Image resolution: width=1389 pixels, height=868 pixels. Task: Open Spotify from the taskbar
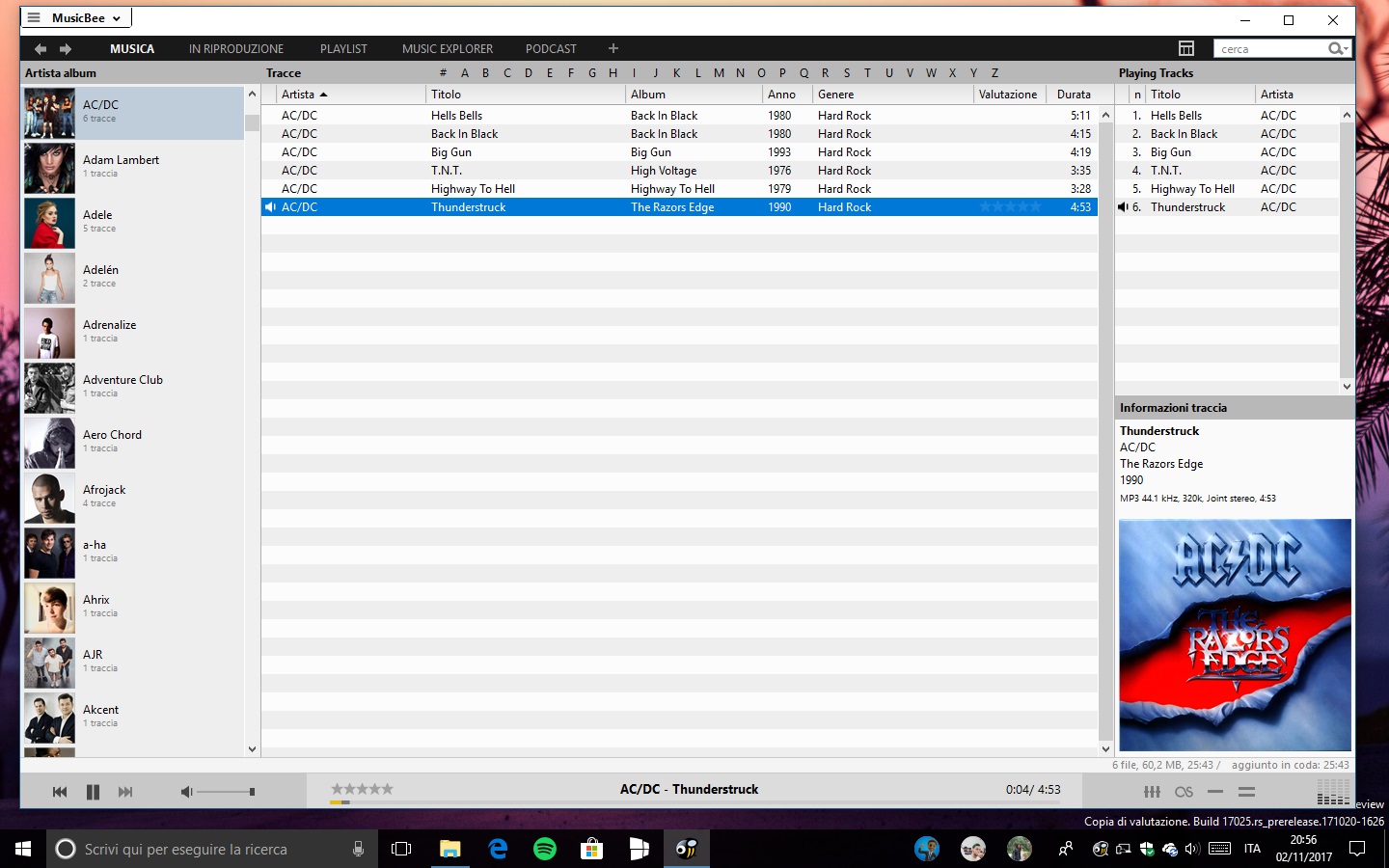[x=545, y=849]
